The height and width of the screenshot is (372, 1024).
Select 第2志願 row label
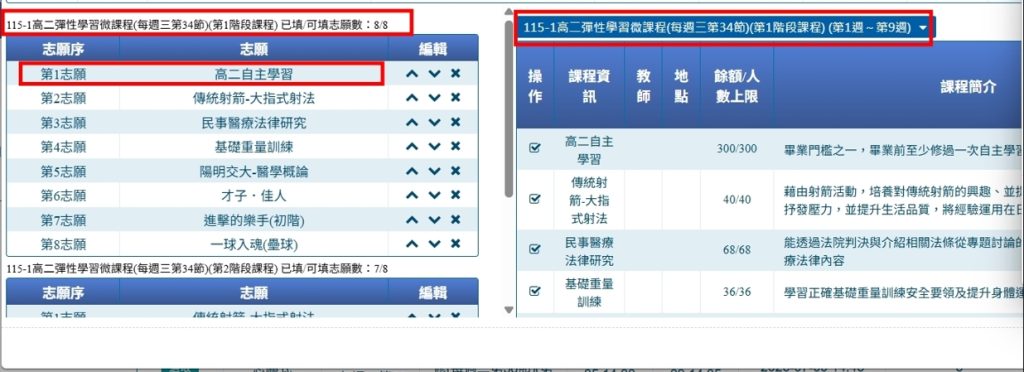coord(63,99)
